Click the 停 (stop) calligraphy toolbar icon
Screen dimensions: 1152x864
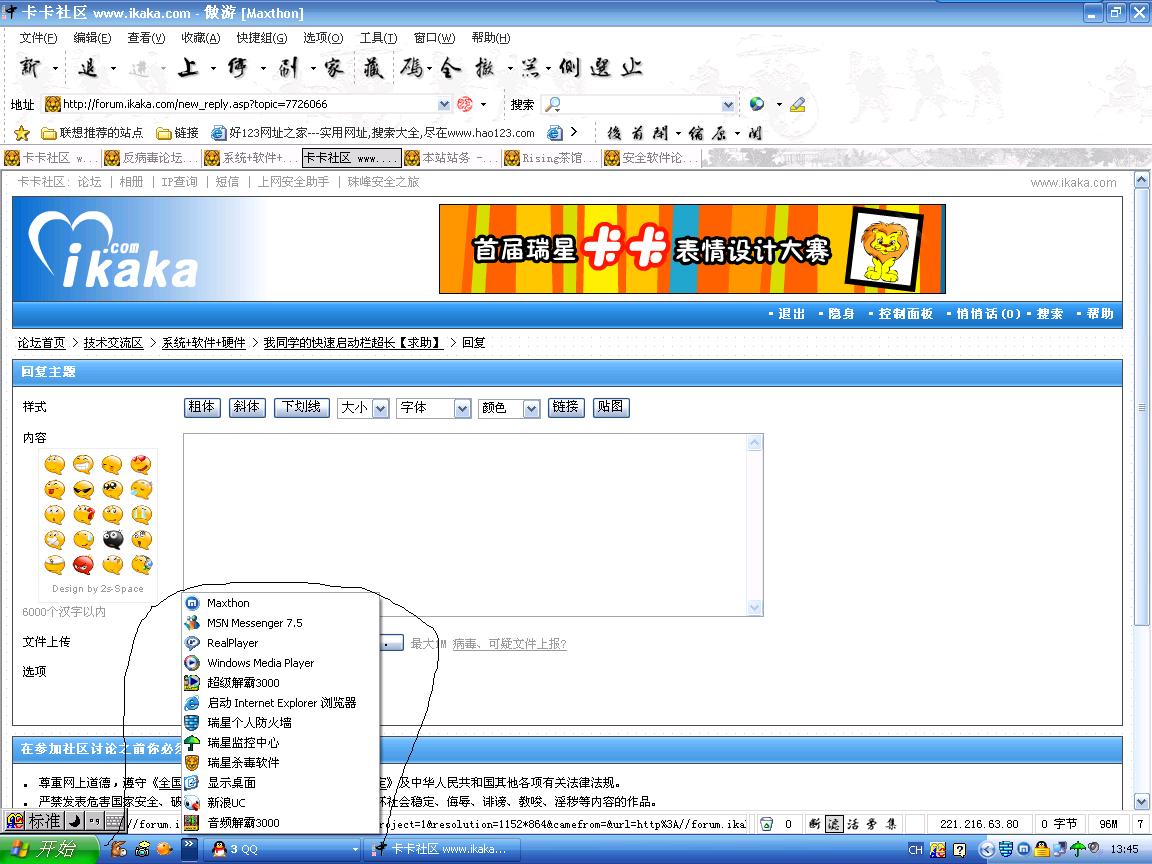tap(237, 68)
